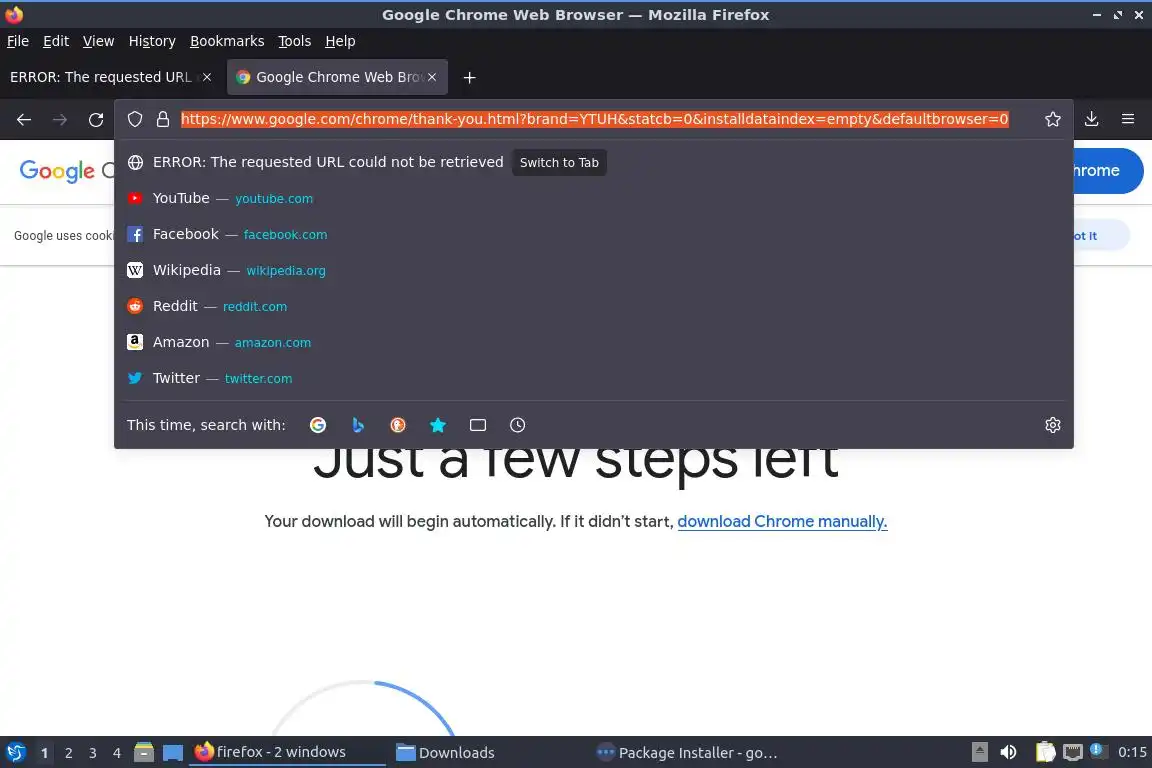Viewport: 1152px width, 768px height.
Task: Switch to the ERROR requested URL tab
Action: coord(101,77)
